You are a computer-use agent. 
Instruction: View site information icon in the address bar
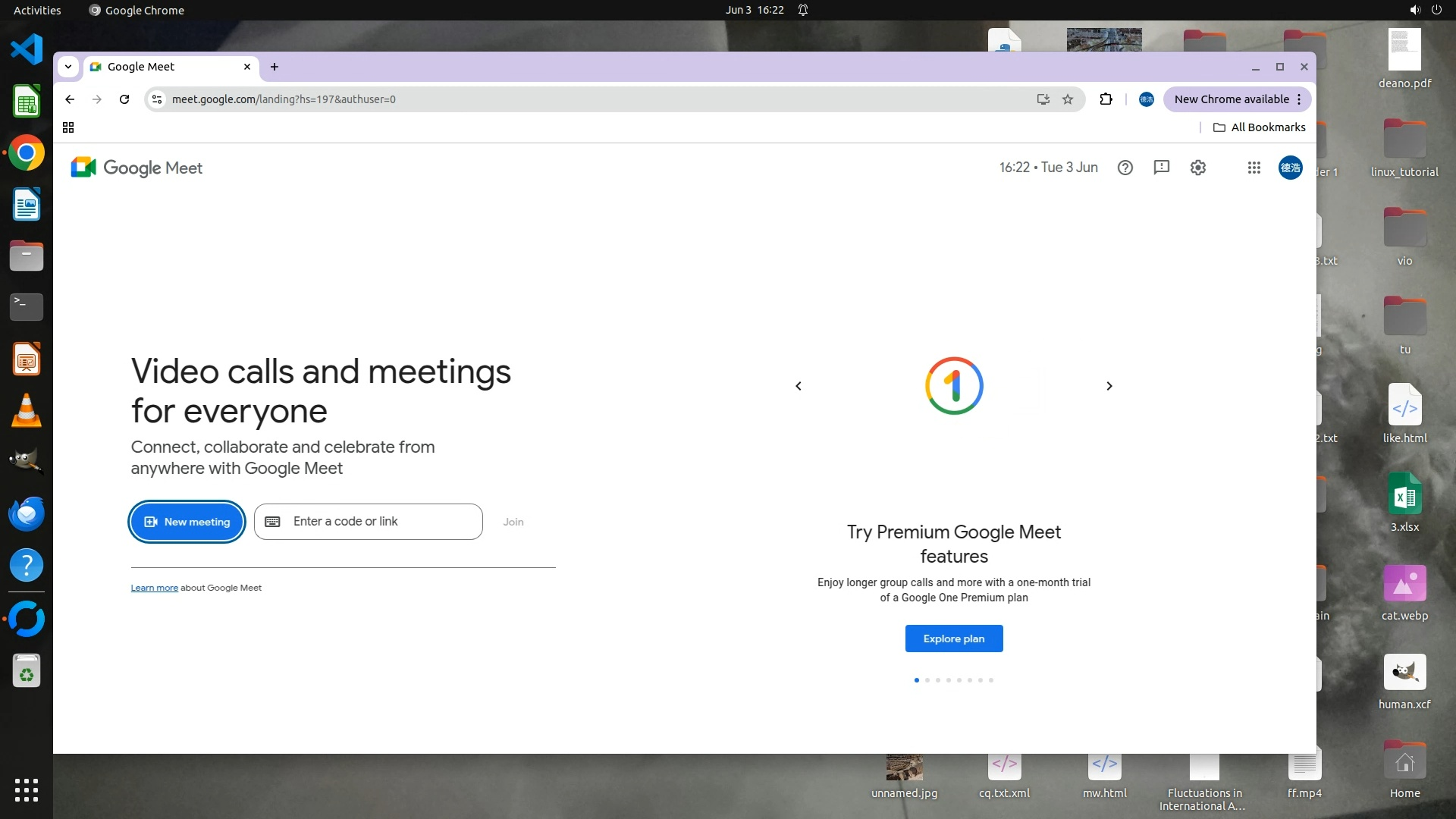pyautogui.click(x=156, y=99)
